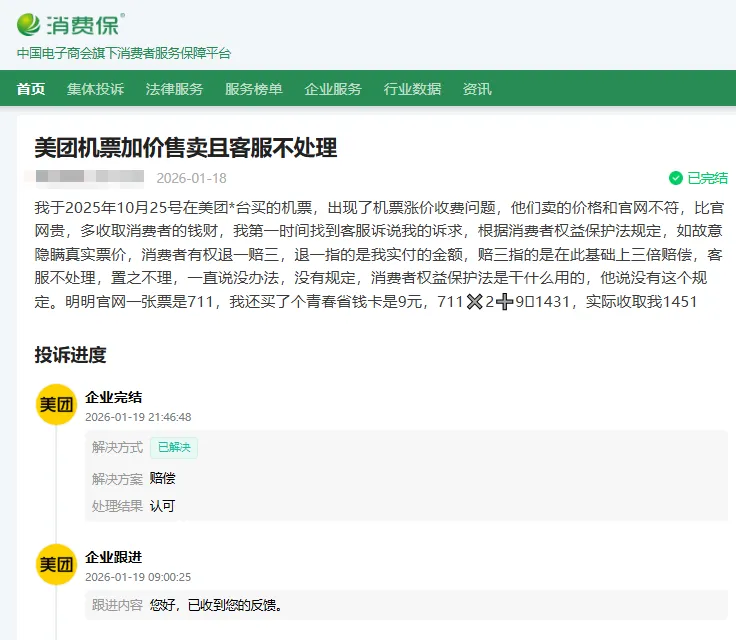Click the timestamp 2026-01-19 09:00:25
Screen dimensions: 736x640
pos(138,577)
